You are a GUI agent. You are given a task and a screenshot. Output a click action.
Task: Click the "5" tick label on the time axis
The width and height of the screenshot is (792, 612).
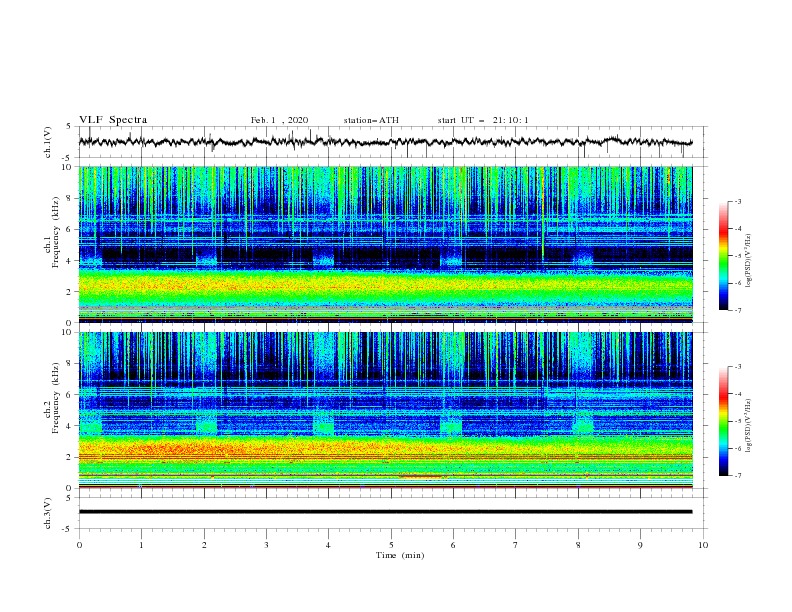(x=391, y=545)
